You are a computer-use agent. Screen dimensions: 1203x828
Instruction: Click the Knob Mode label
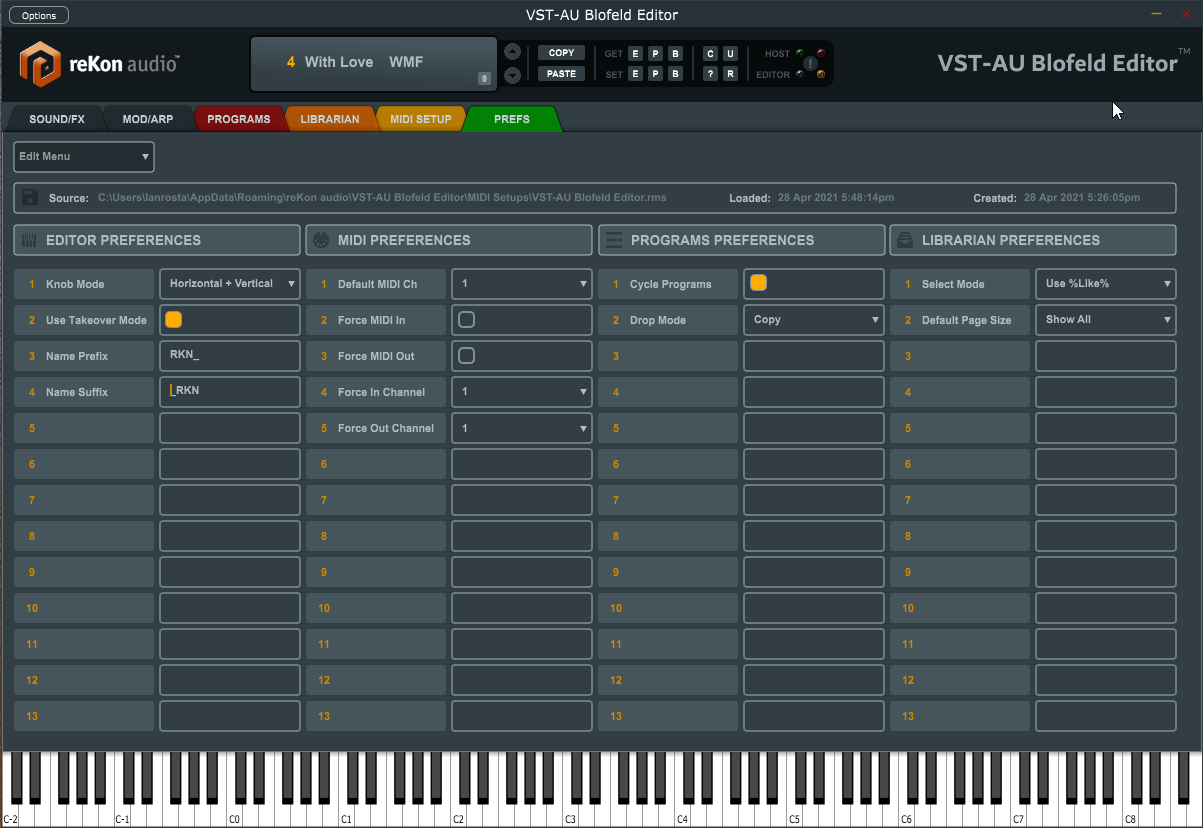click(75, 284)
